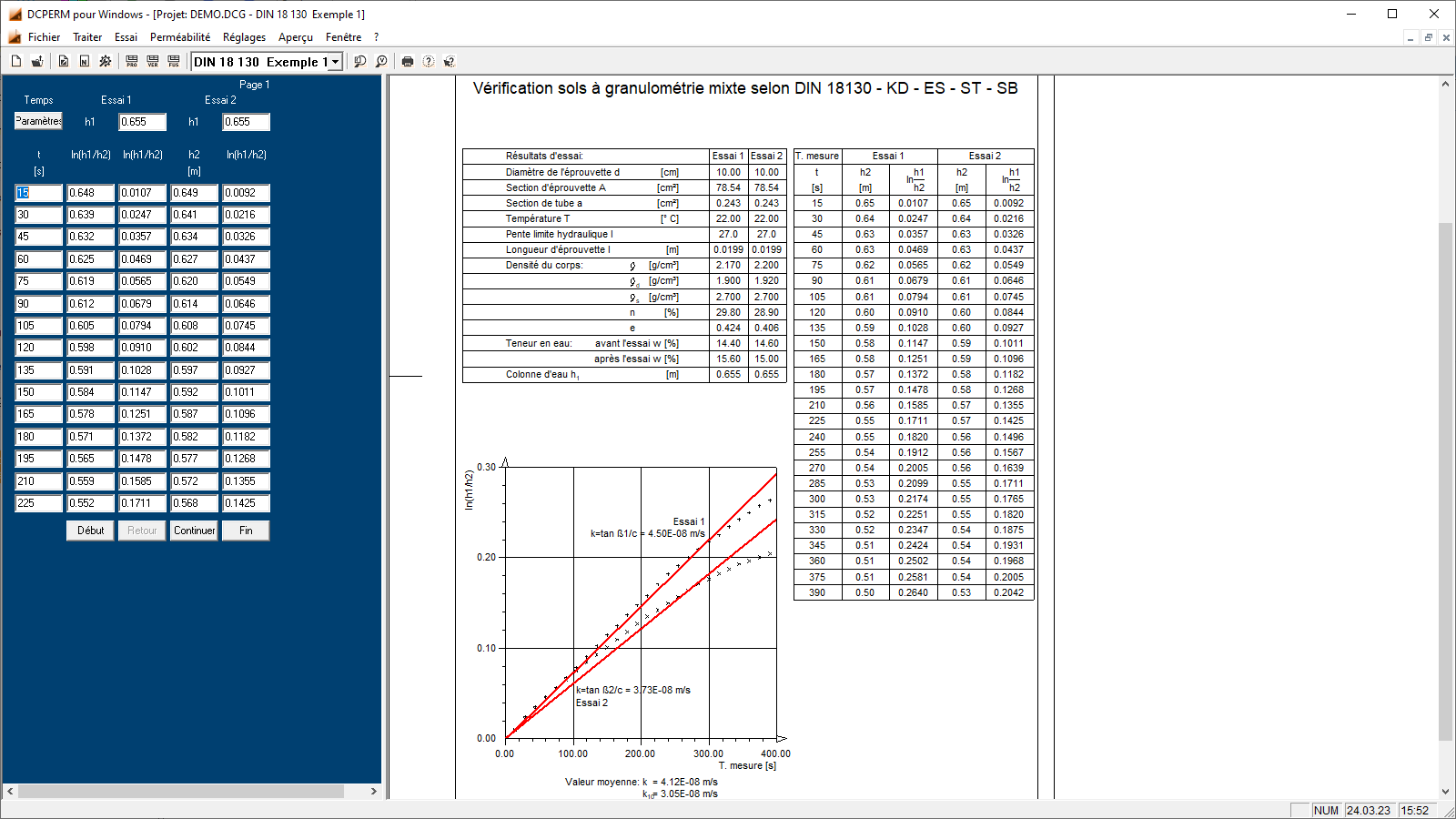
Task: Open the Fichier menu
Action: coord(44,37)
